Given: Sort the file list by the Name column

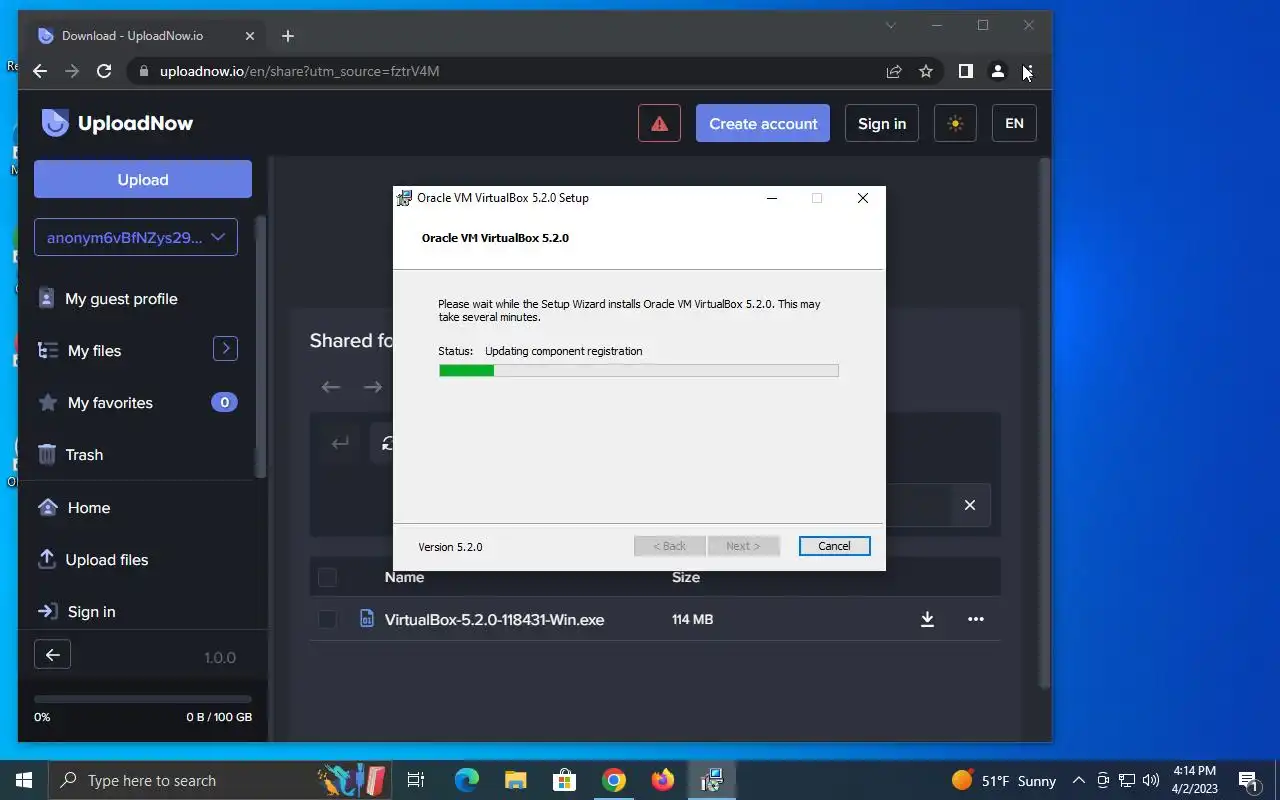Looking at the screenshot, I should (405, 577).
